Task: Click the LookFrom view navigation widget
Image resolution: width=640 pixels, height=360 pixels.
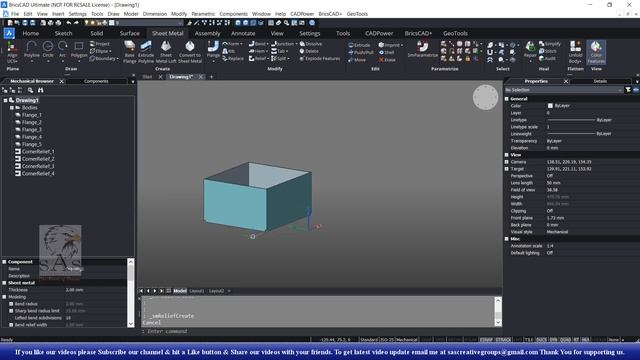Action: [x=485, y=98]
